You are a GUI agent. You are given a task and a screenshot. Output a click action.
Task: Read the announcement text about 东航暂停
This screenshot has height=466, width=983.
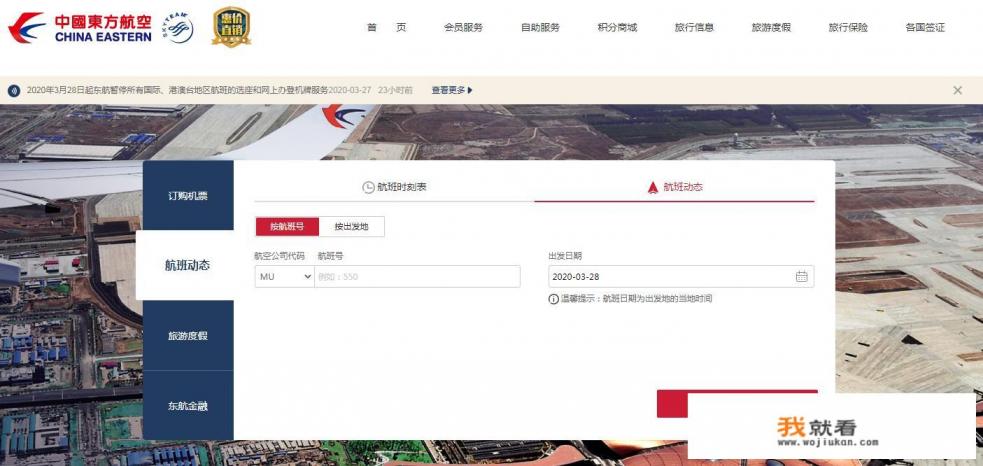coord(177,90)
